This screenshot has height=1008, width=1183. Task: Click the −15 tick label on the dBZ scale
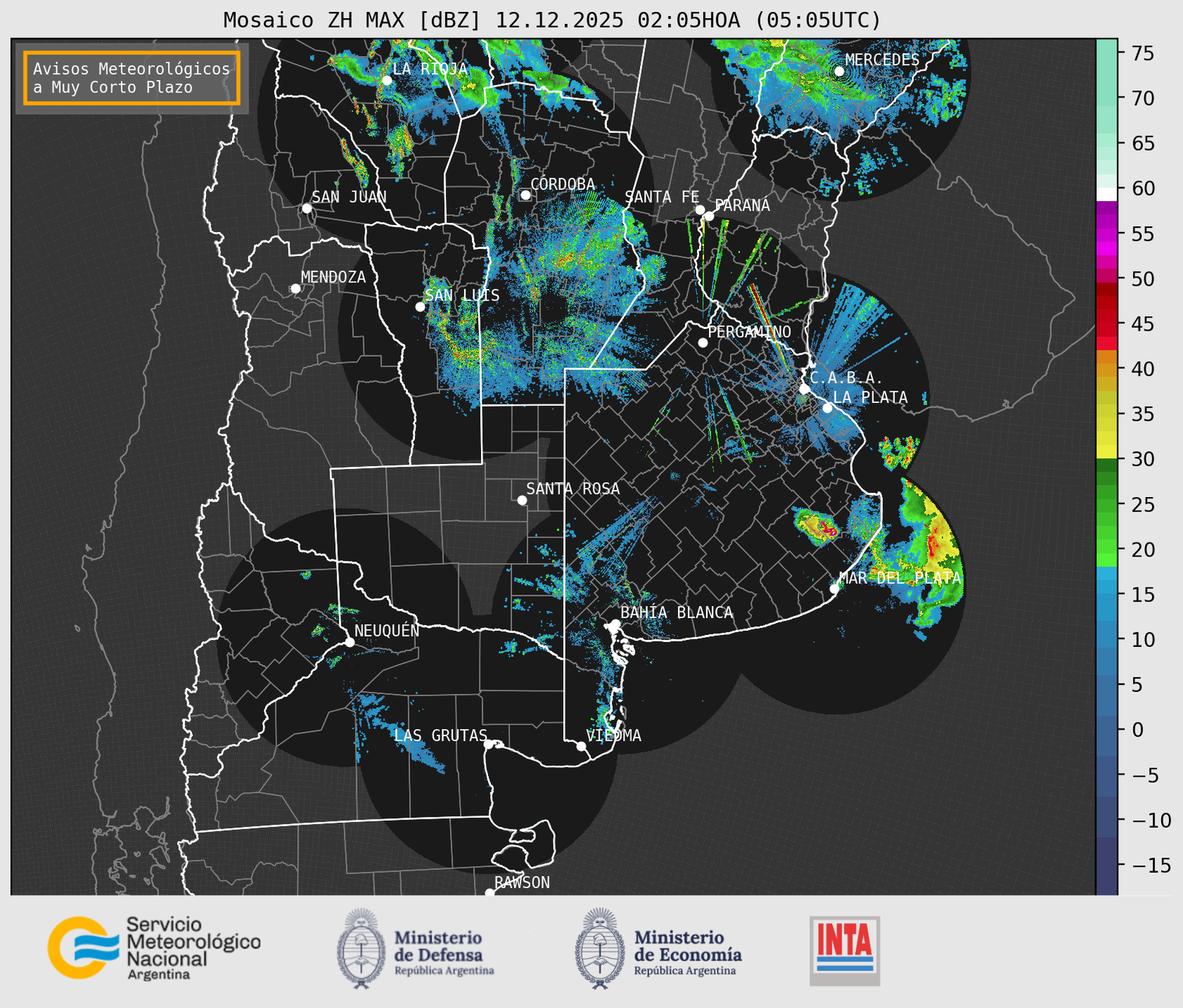coord(1151,866)
